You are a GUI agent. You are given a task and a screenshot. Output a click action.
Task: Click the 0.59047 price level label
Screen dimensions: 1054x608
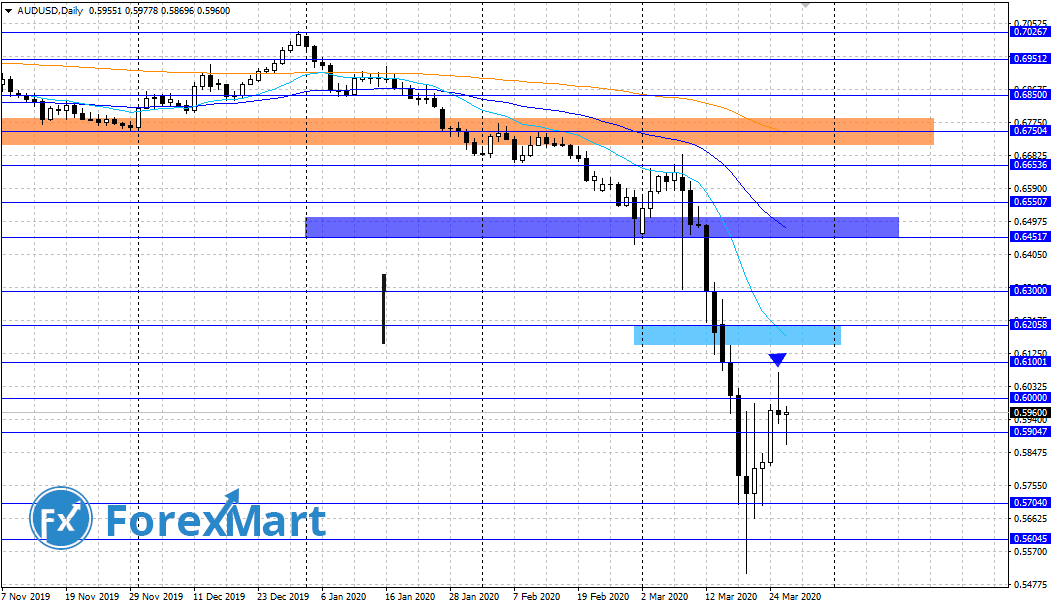tap(1030, 432)
